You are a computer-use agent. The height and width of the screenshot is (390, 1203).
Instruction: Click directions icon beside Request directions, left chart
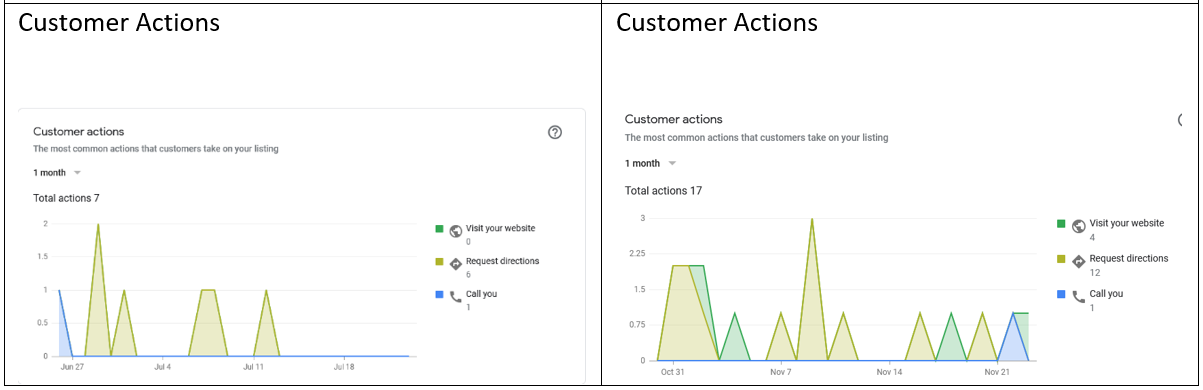456,264
